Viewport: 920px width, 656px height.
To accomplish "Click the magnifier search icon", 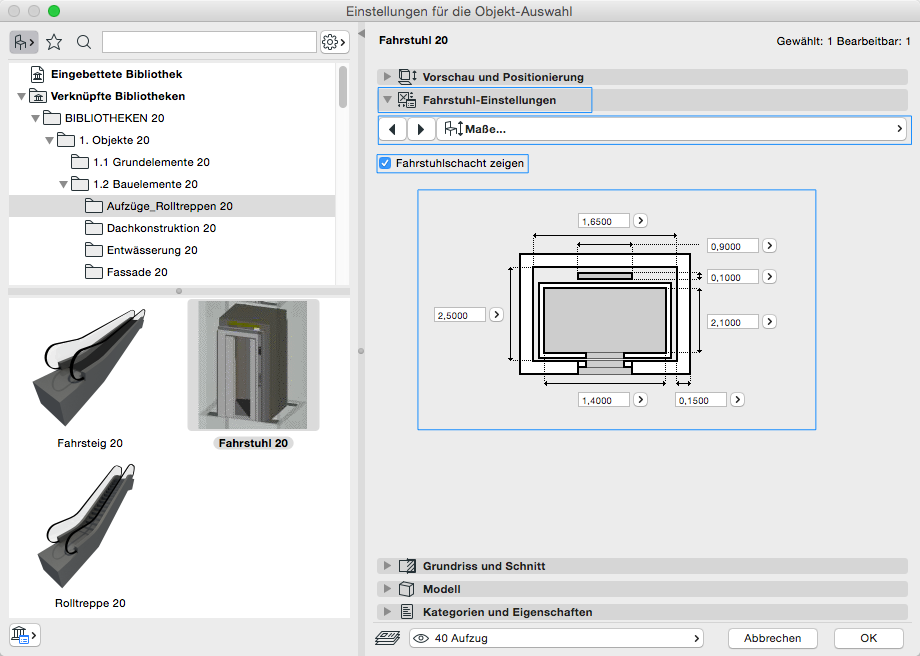I will [x=84, y=42].
